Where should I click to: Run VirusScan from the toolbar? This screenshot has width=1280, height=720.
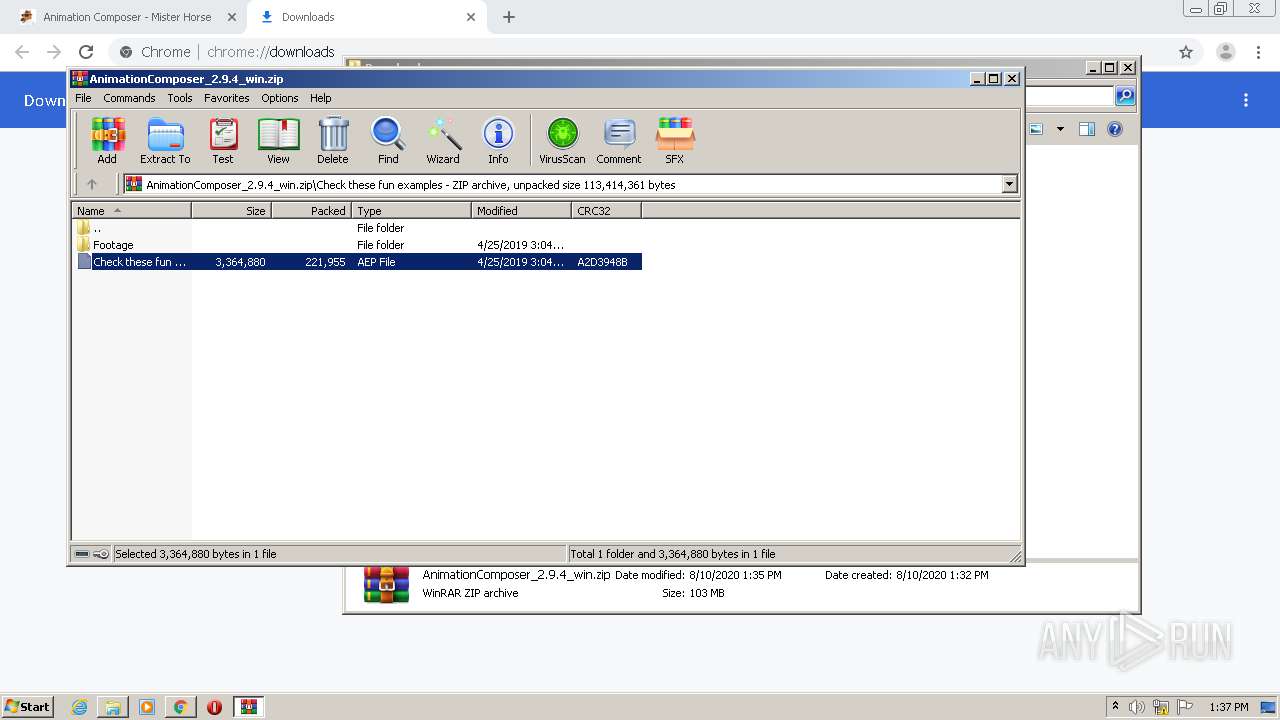(x=562, y=140)
